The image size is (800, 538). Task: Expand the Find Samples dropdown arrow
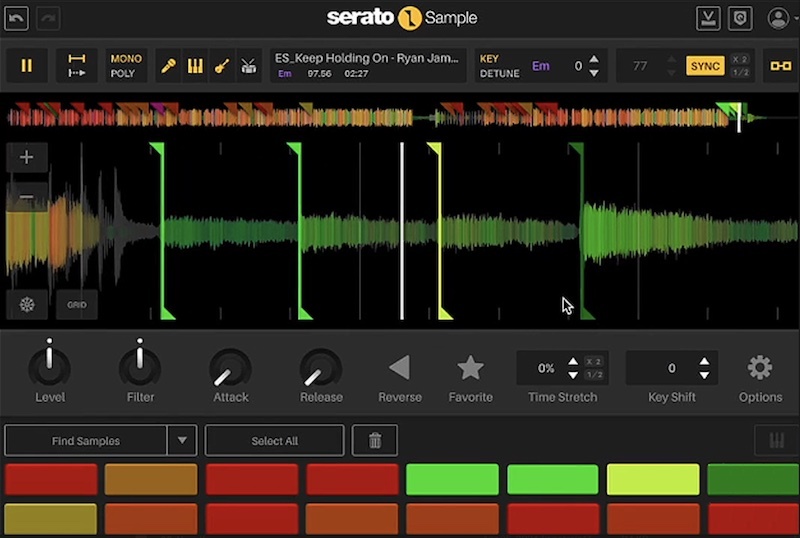[182, 440]
